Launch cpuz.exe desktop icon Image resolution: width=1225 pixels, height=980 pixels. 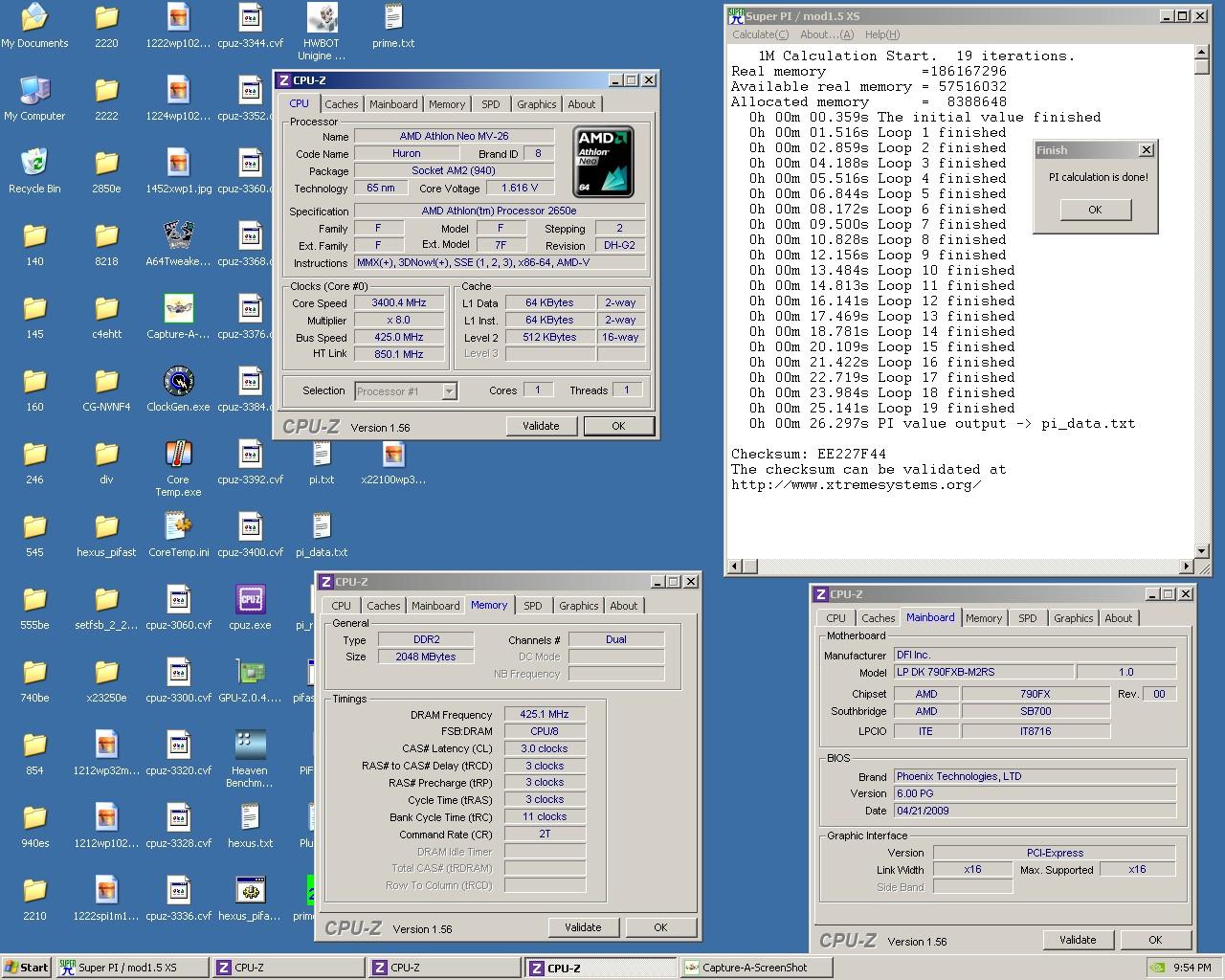pos(250,607)
